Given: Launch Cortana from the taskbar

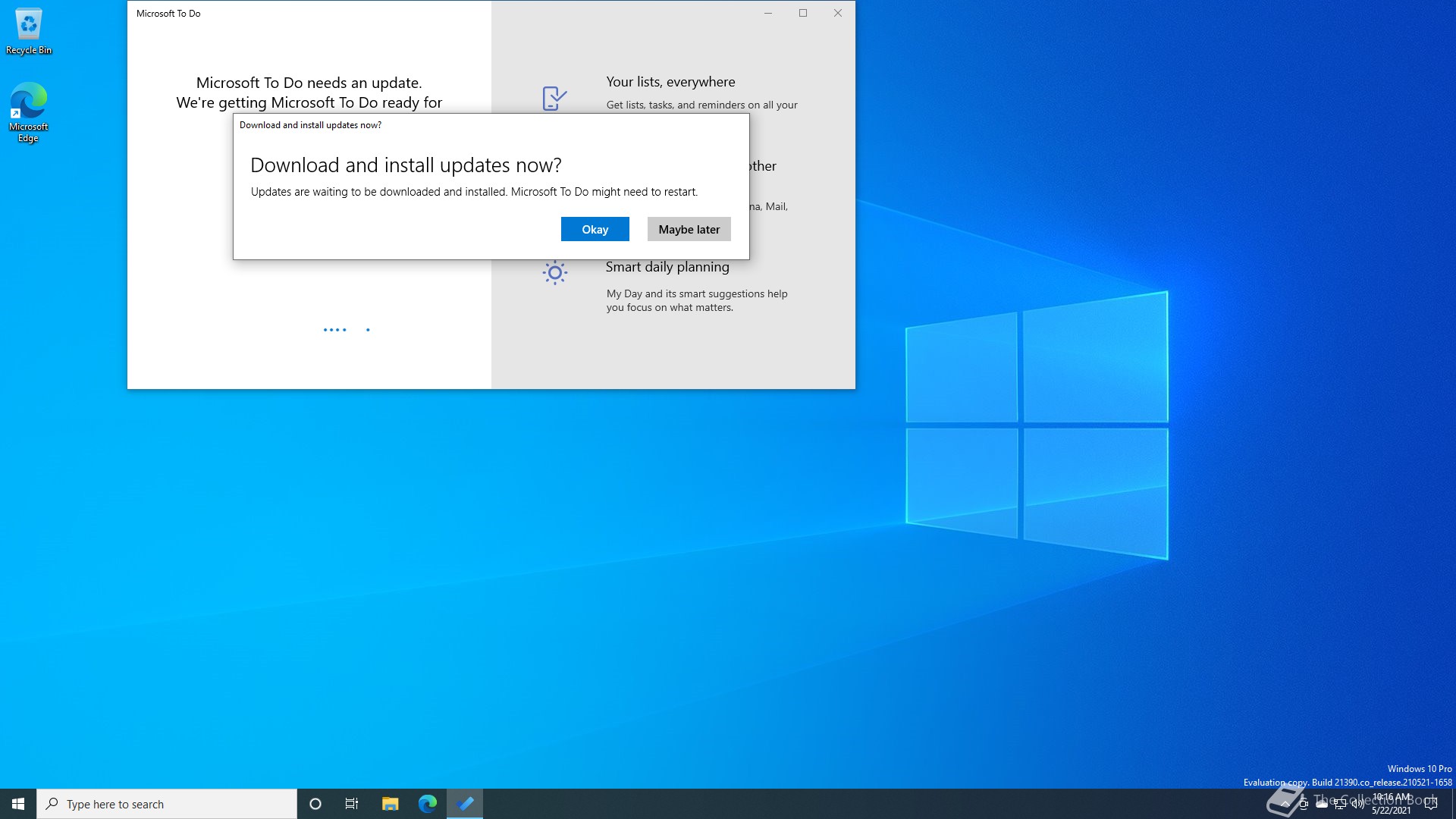Looking at the screenshot, I should pyautogui.click(x=315, y=804).
